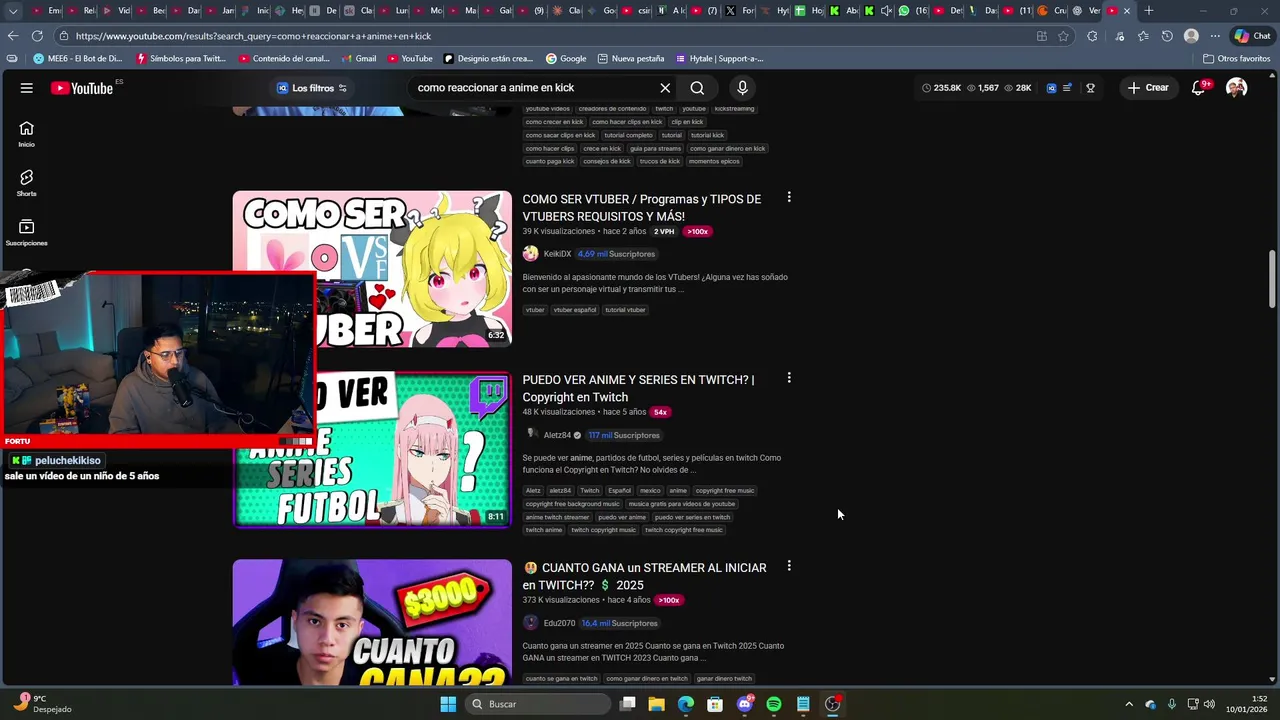
Task: Open the Crear create menu
Action: (x=1148, y=88)
